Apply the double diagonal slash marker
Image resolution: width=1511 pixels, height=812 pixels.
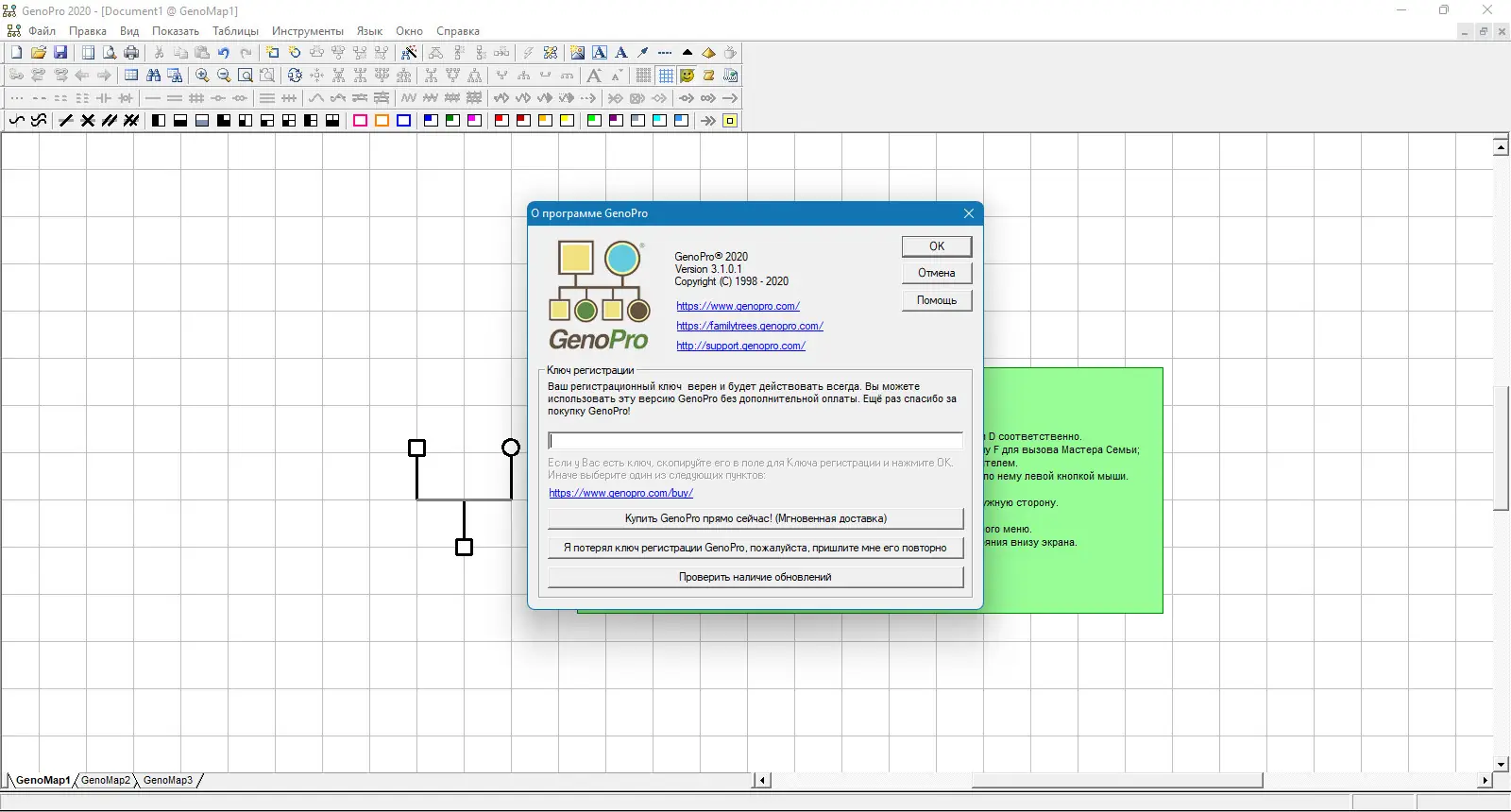coord(110,121)
